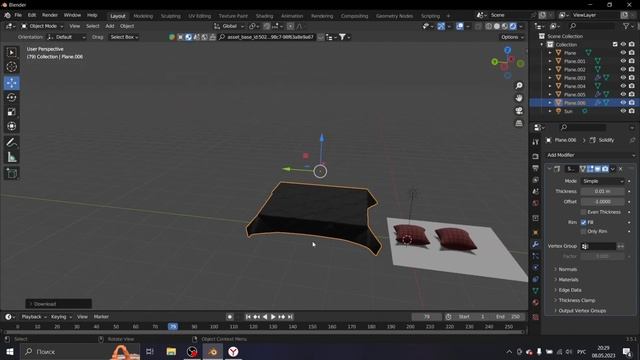Click the pan view hand icon
The image size is (640, 360).
pyautogui.click(x=519, y=98)
